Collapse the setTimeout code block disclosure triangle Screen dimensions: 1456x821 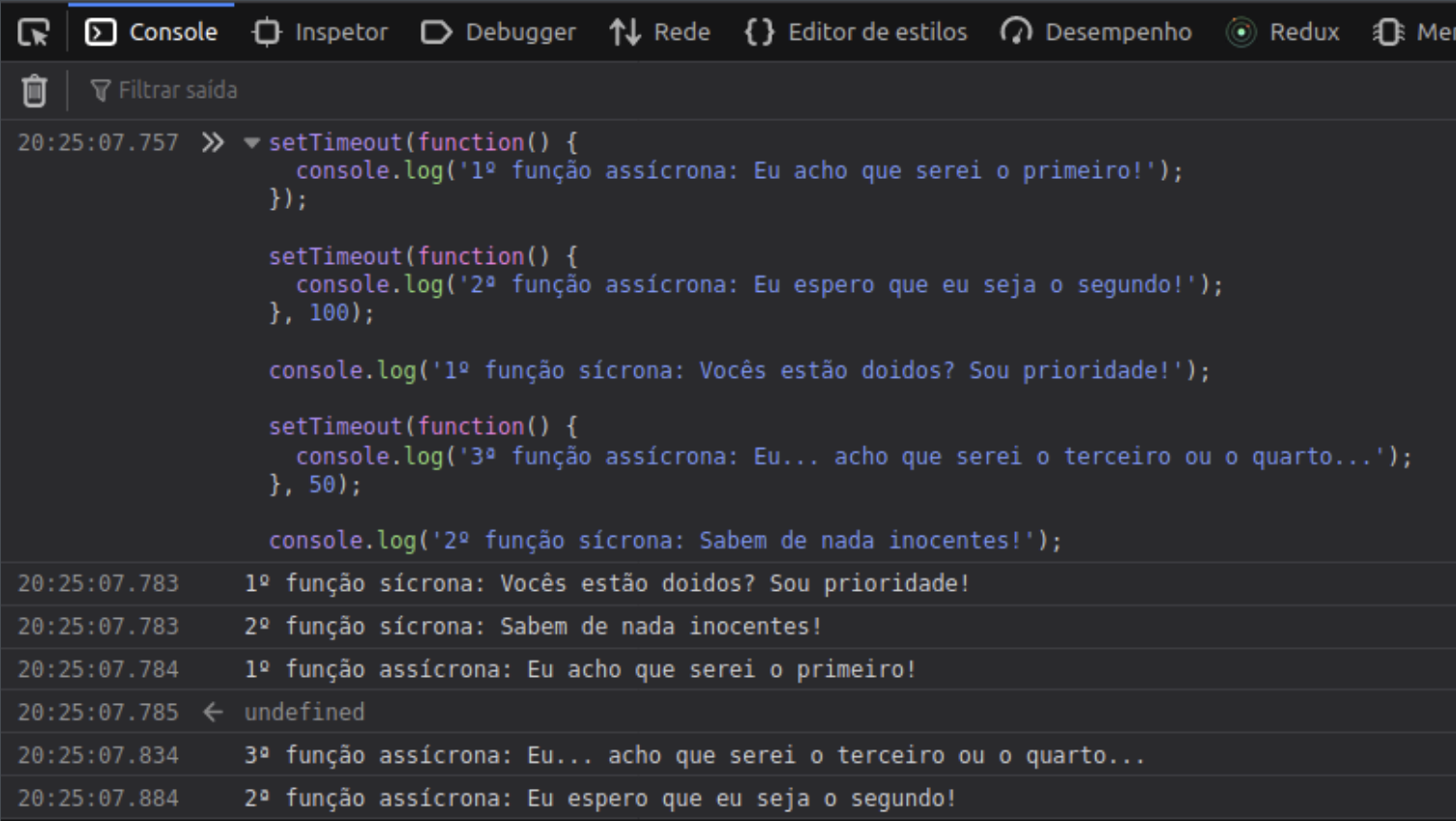click(x=250, y=142)
